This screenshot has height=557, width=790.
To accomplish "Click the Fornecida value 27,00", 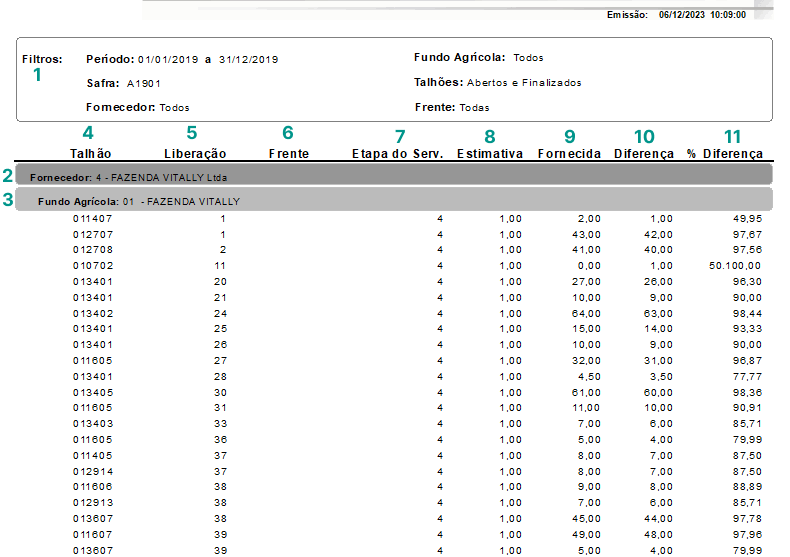I will pyautogui.click(x=586, y=282).
